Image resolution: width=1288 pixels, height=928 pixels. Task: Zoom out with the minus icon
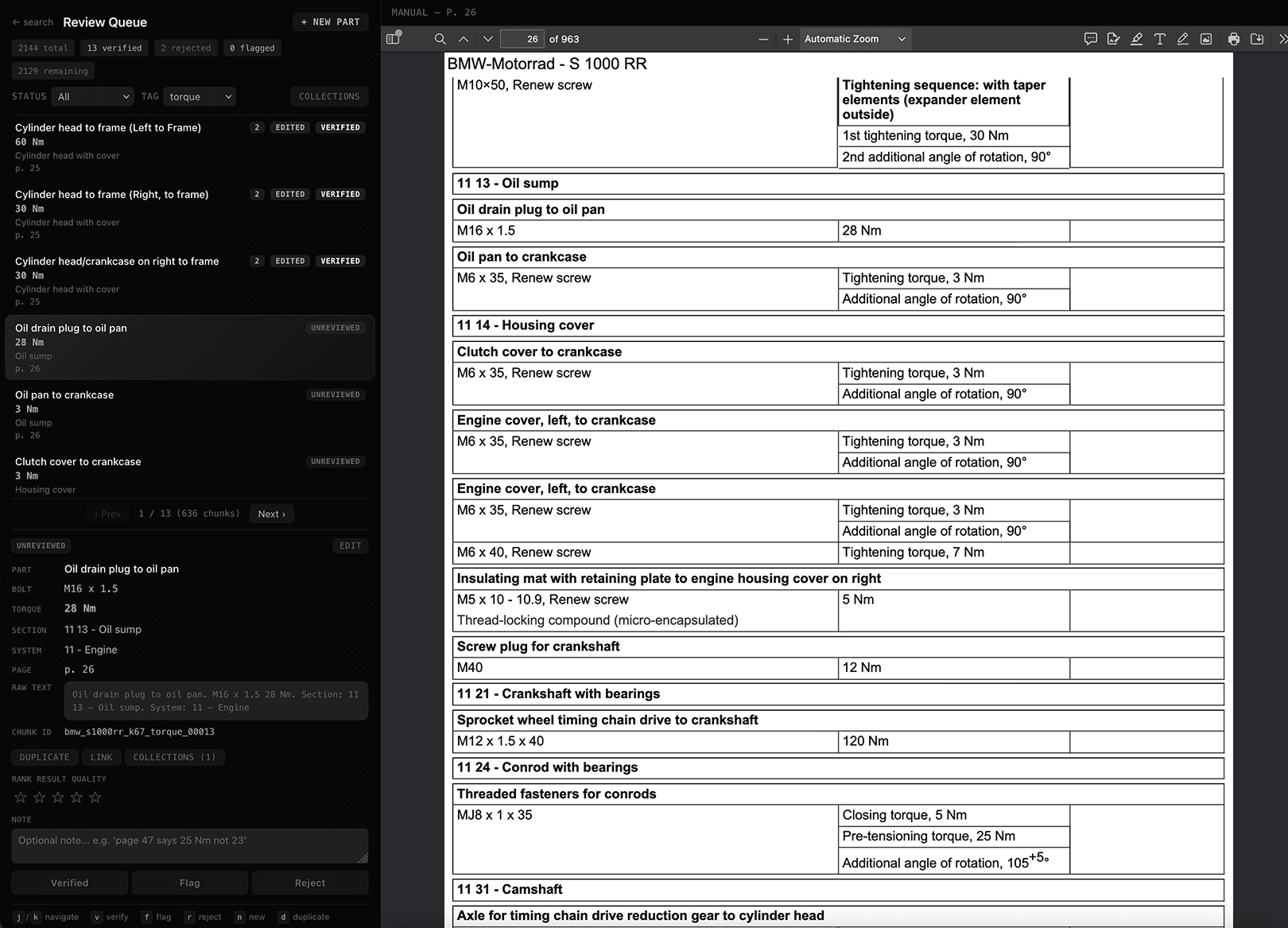point(763,39)
